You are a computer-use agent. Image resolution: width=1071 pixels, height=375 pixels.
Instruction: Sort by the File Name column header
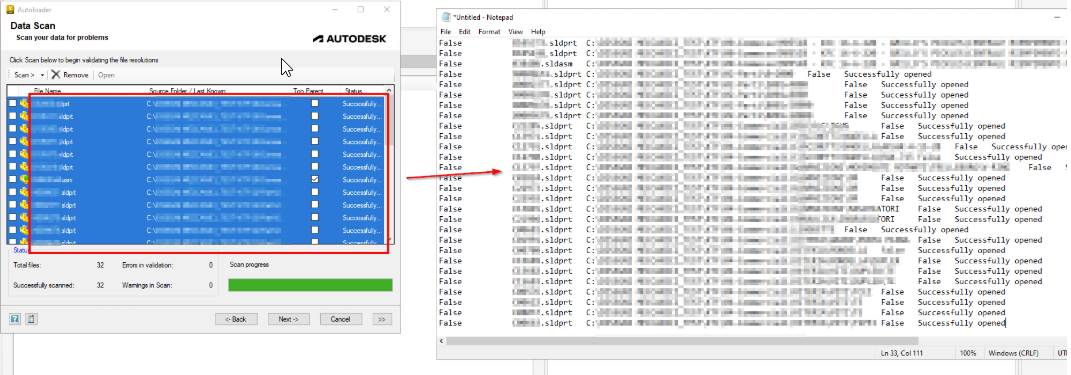(48, 90)
